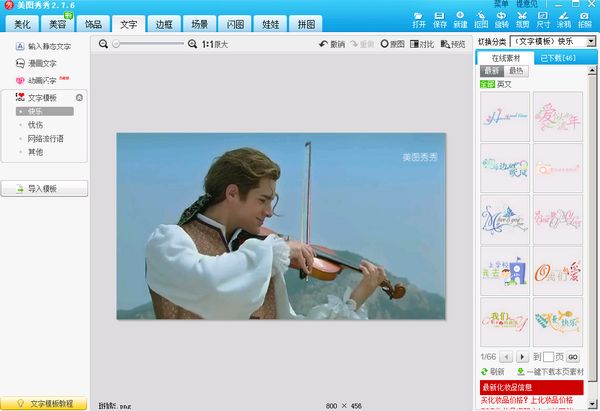This screenshot has width=600, height=411.
Task: Click the 撤销 (Undo) arrow
Action: coord(331,44)
